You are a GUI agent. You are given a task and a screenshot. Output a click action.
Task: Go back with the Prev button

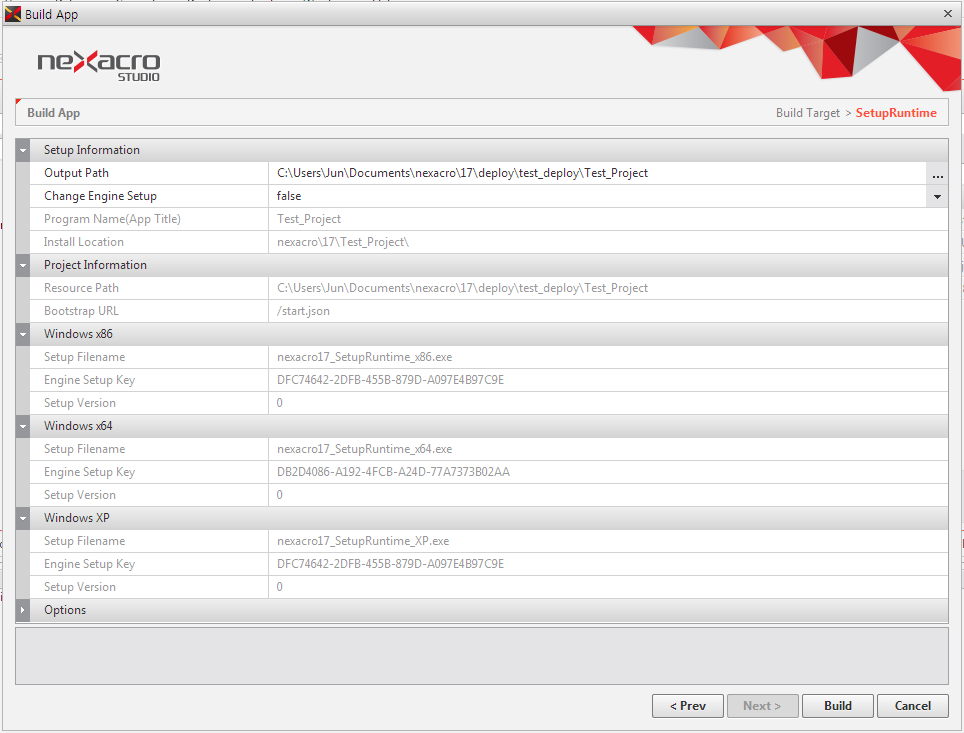pyautogui.click(x=687, y=706)
